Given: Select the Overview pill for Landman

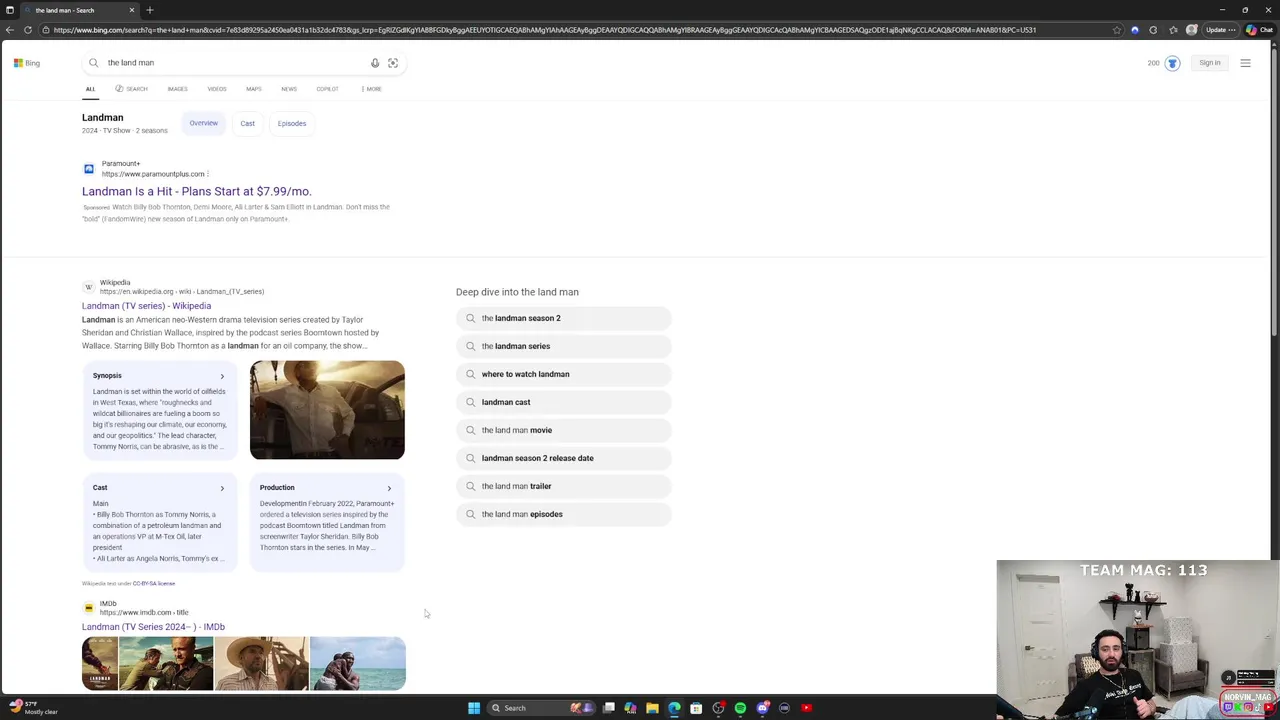Looking at the screenshot, I should 203,123.
